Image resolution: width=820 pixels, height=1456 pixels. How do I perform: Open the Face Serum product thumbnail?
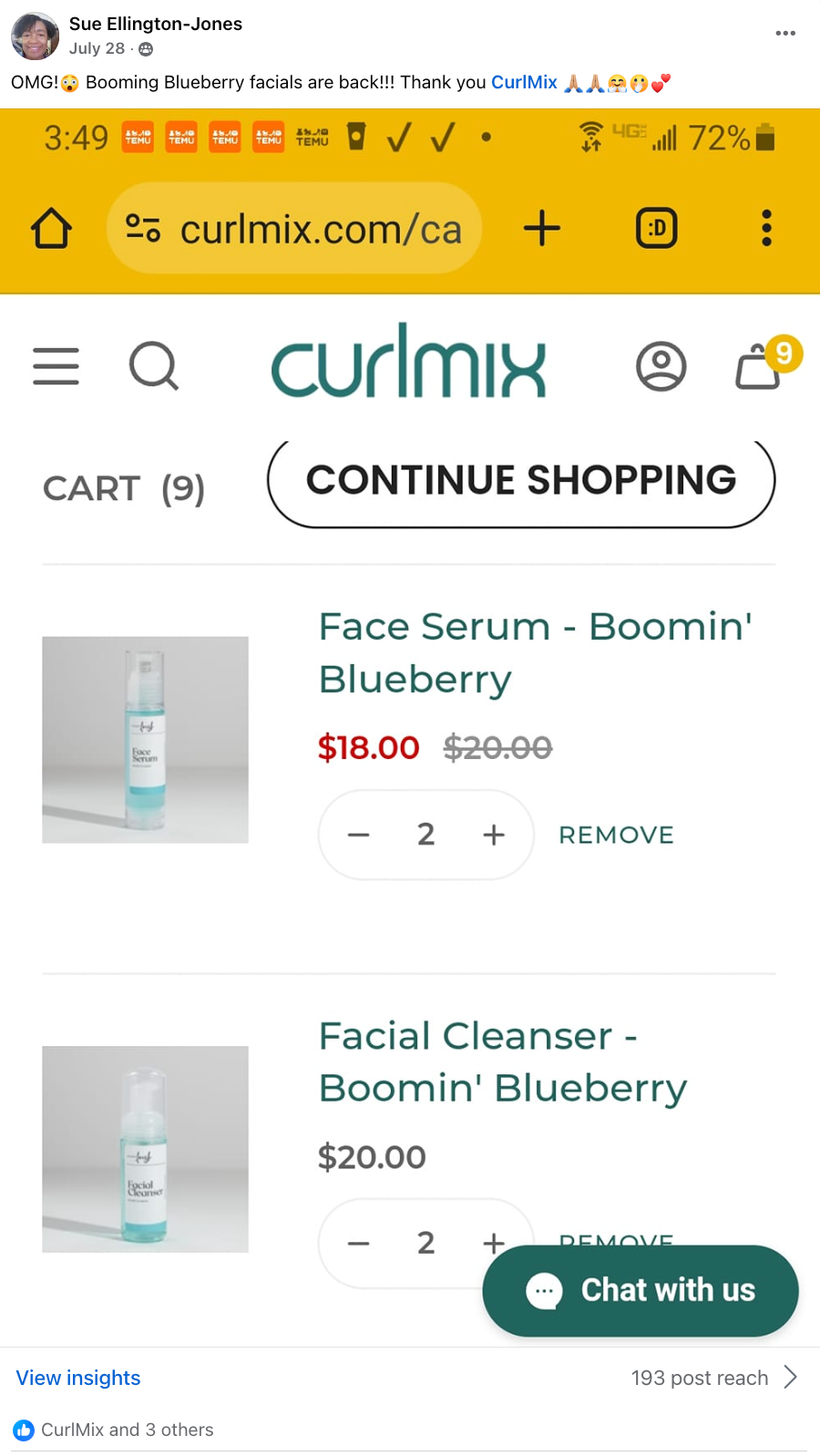click(145, 740)
